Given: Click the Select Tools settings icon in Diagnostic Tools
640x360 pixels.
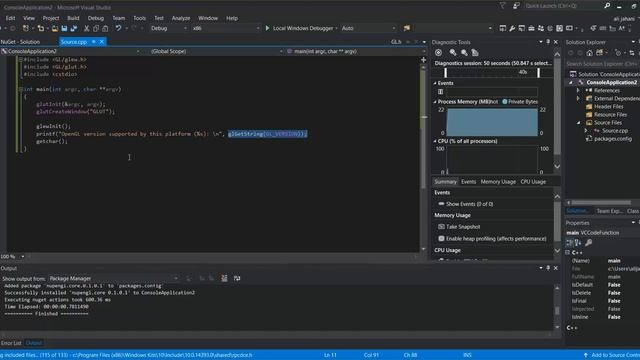Looking at the screenshot, I should (438, 52).
